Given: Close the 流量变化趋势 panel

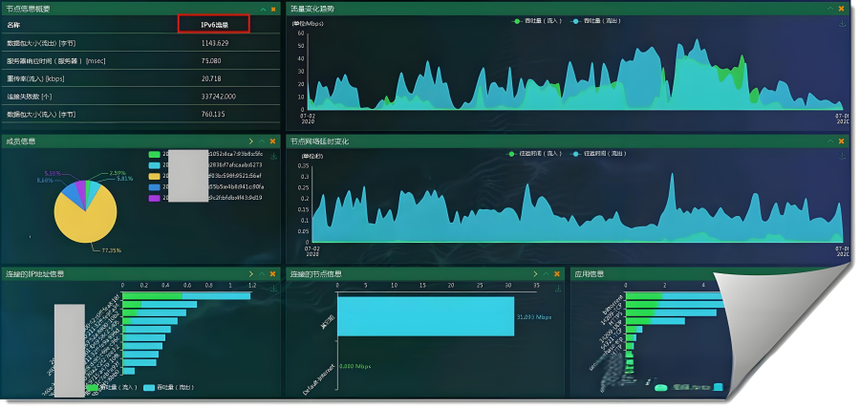Looking at the screenshot, I should point(842,9).
